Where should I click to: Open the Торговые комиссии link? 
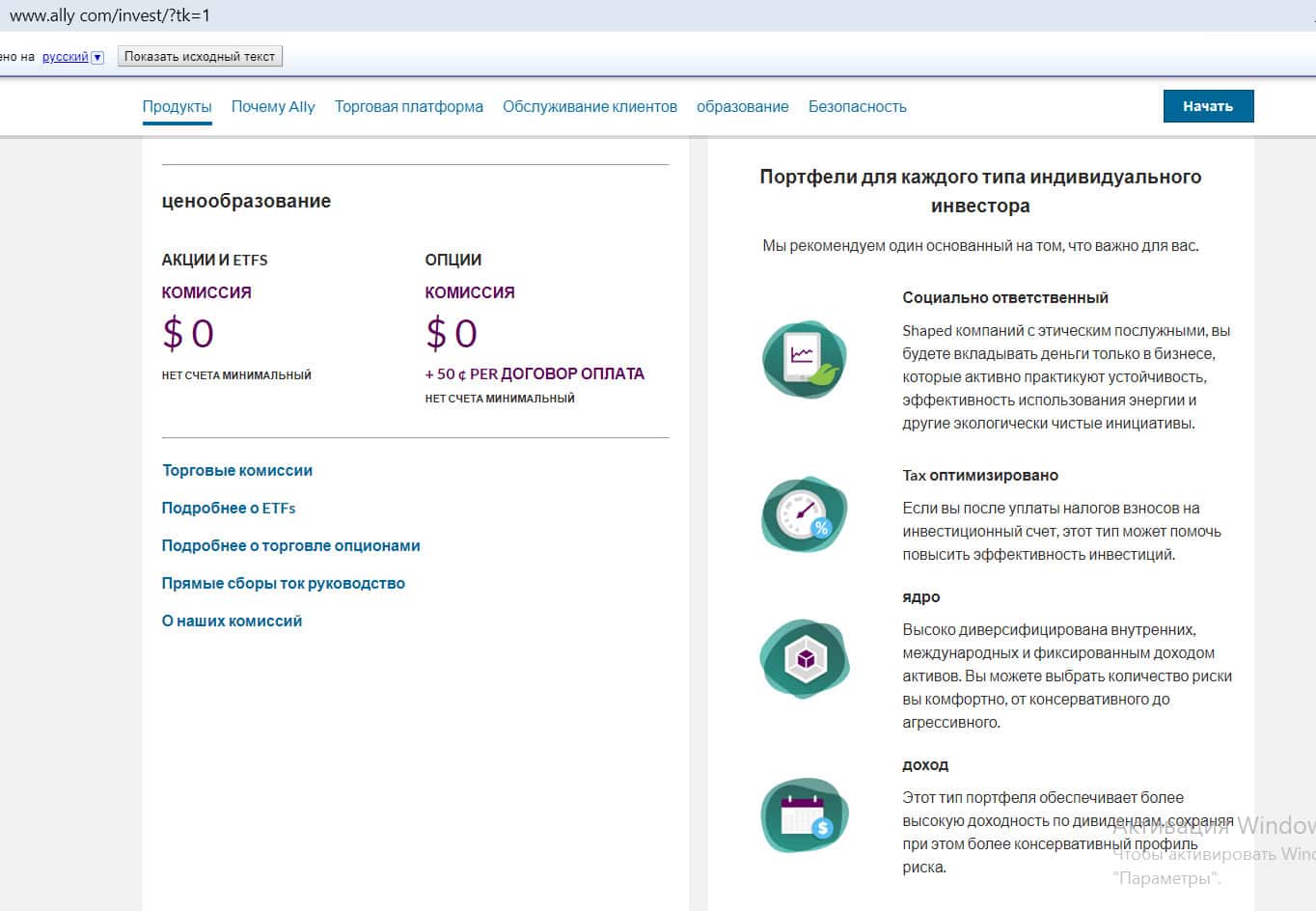(237, 471)
